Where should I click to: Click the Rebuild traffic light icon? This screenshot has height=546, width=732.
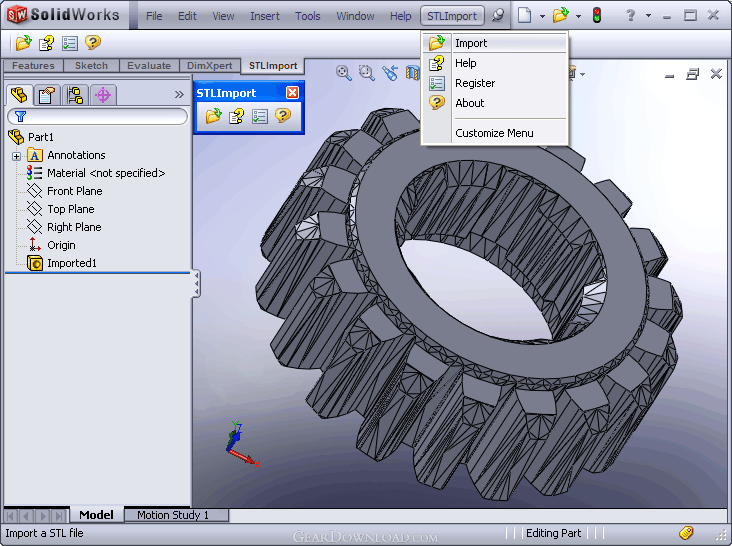(x=597, y=15)
